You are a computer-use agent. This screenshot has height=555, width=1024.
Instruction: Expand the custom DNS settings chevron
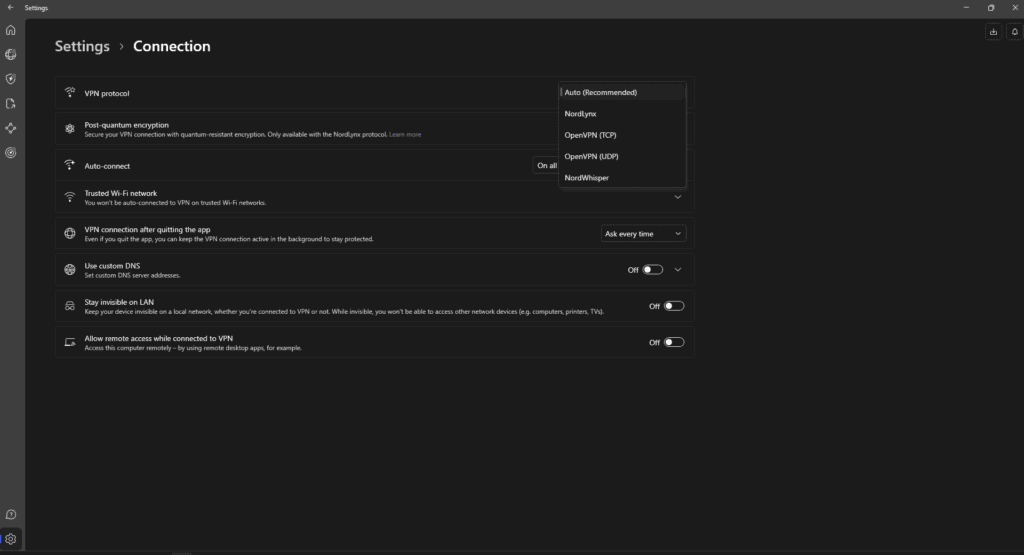click(x=677, y=270)
